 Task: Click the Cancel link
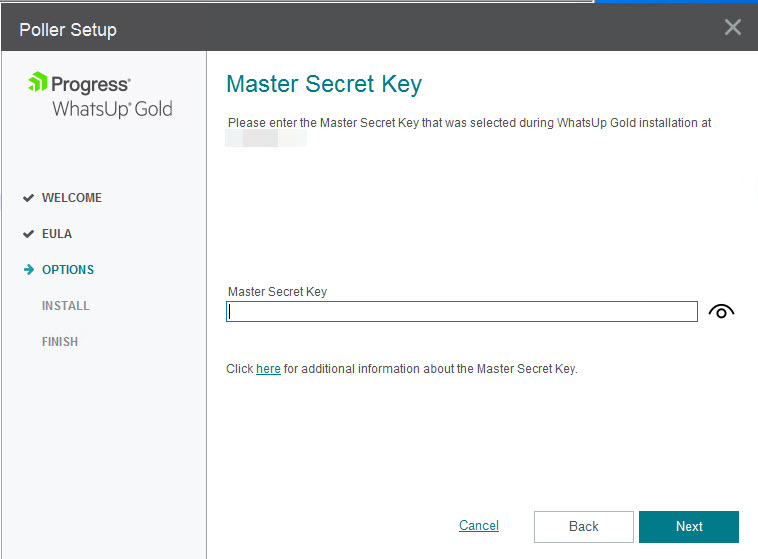pos(479,526)
